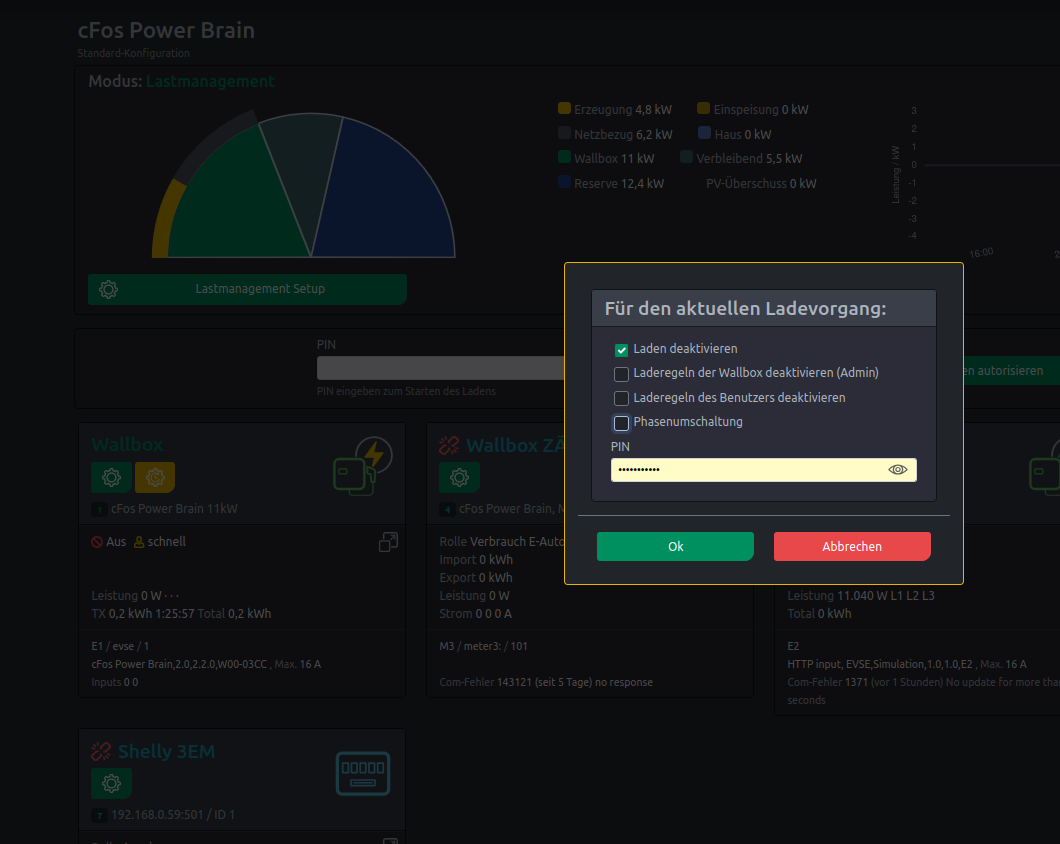Show the PIN with the eye icon
1060x844 pixels.
coord(898,470)
